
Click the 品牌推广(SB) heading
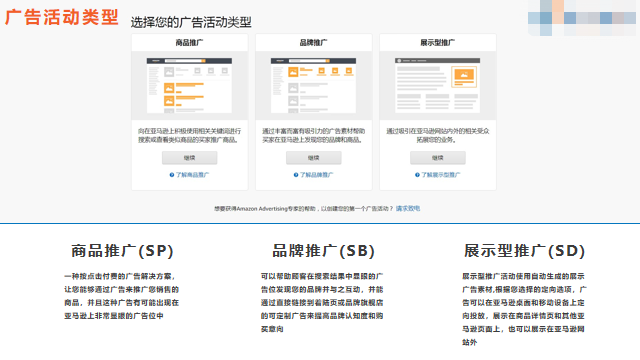coord(323,251)
